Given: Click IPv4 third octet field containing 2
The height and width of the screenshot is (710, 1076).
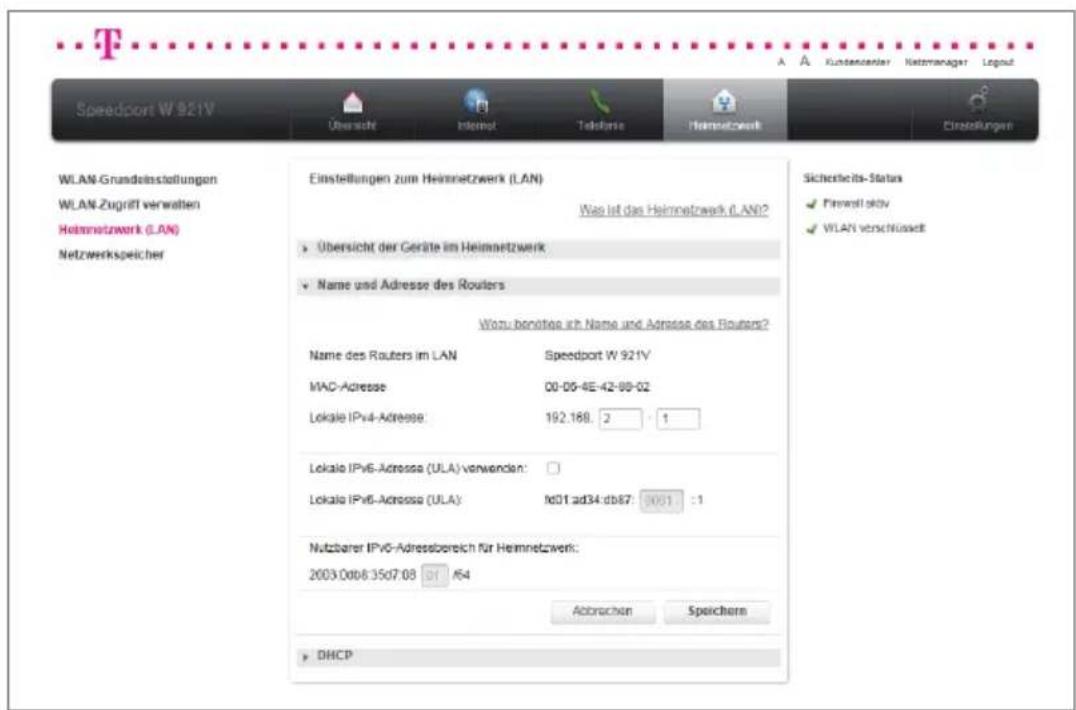Looking at the screenshot, I should (620, 419).
